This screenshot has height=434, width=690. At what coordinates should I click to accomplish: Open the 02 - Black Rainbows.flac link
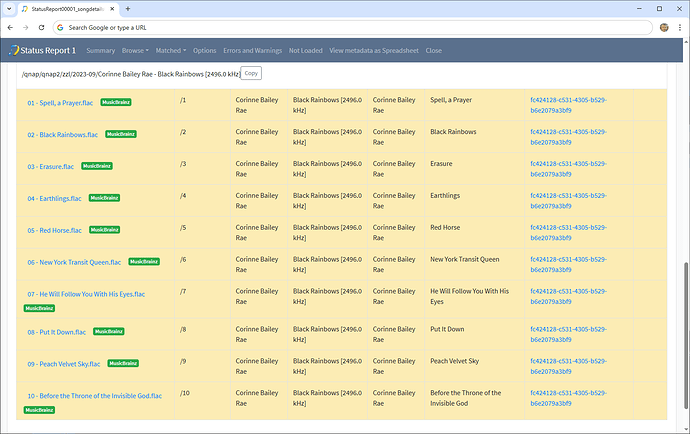click(62, 134)
